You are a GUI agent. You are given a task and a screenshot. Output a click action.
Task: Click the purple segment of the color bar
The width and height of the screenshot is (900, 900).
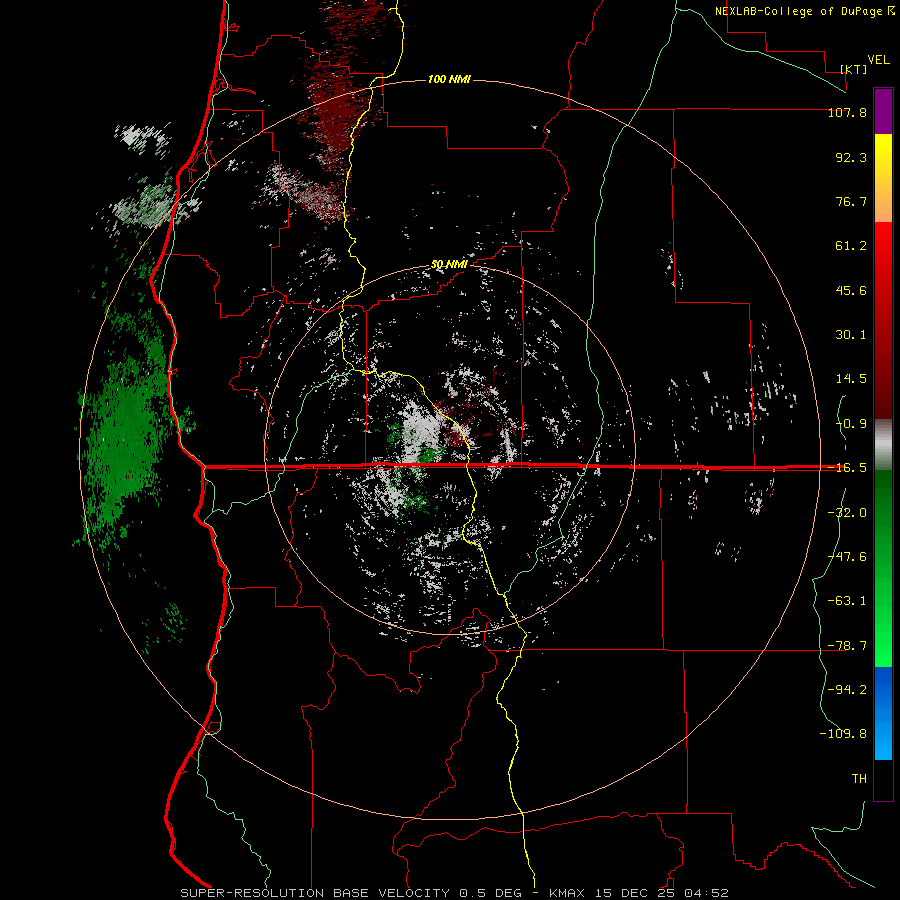pos(883,111)
